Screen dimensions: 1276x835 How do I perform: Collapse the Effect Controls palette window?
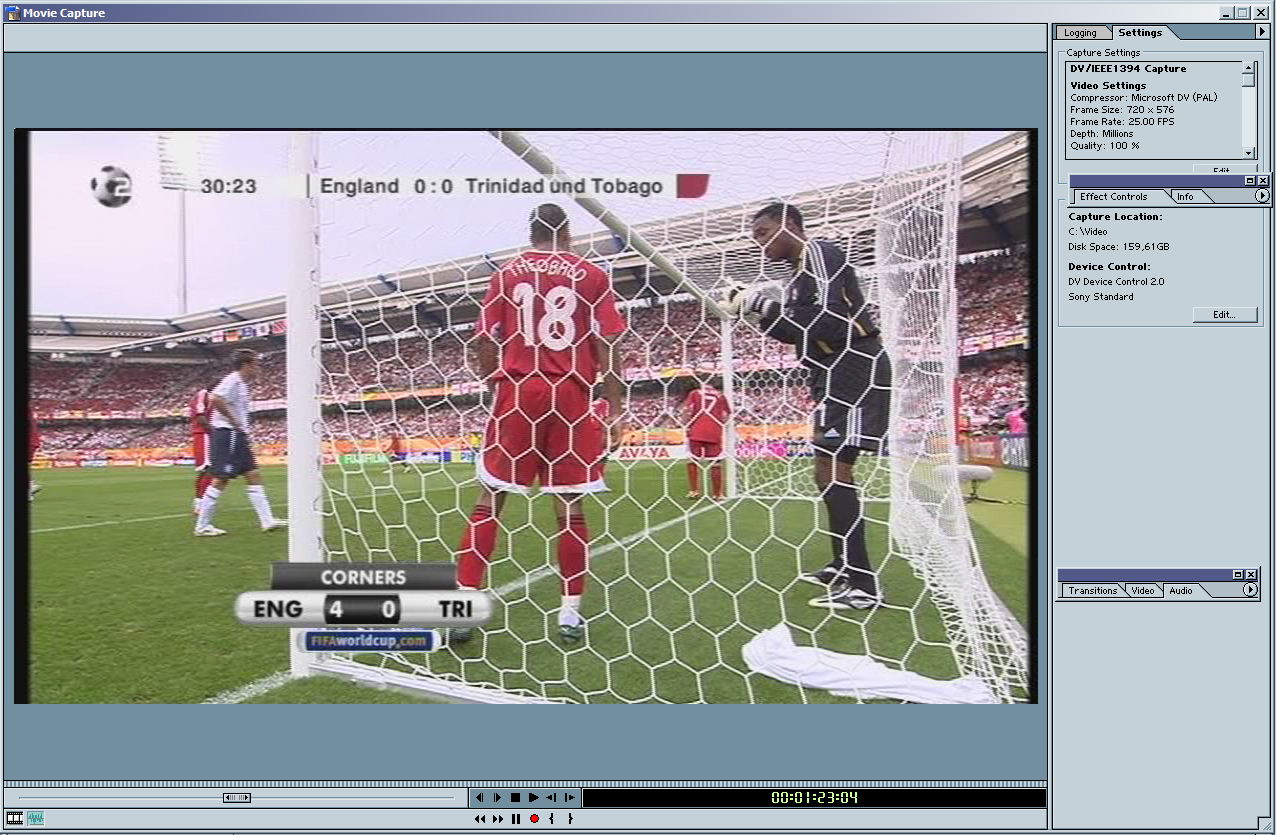1250,181
